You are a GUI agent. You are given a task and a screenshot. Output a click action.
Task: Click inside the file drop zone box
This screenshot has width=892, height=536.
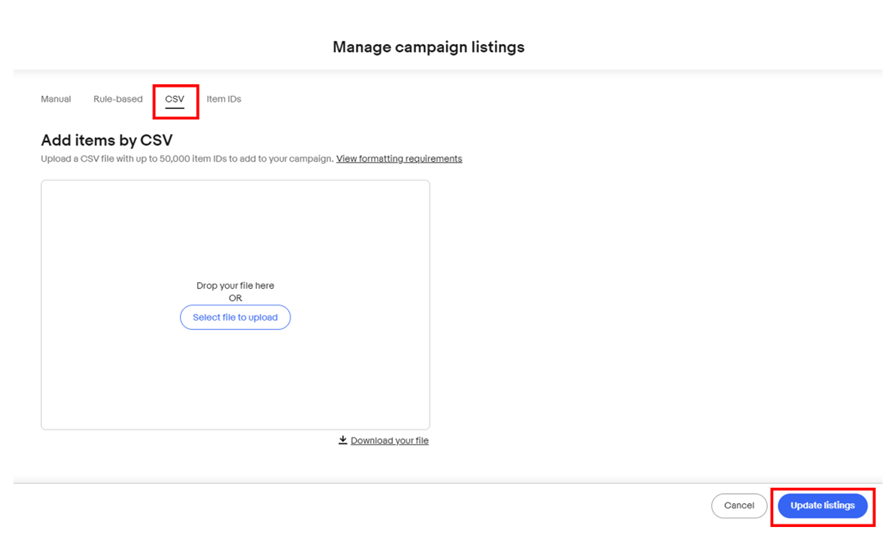tap(236, 305)
